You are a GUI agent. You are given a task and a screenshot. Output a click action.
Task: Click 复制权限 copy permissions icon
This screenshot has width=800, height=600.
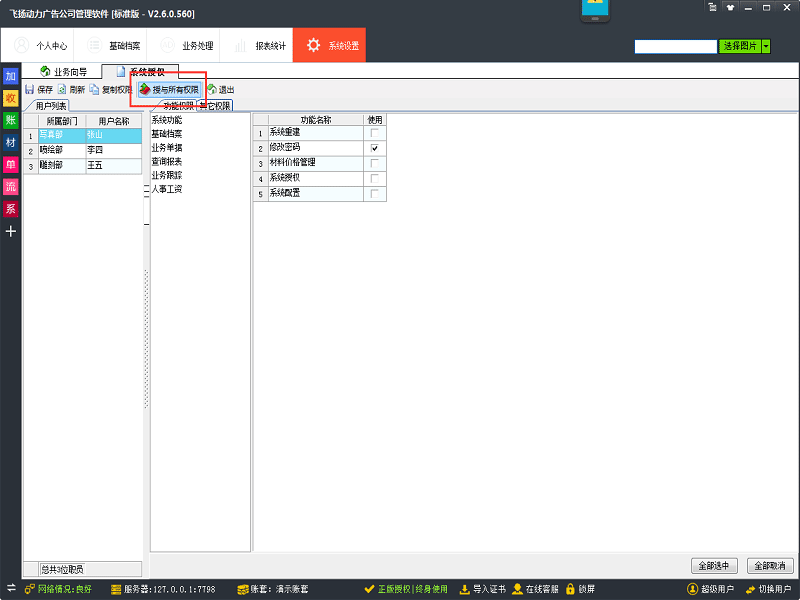tap(94, 90)
